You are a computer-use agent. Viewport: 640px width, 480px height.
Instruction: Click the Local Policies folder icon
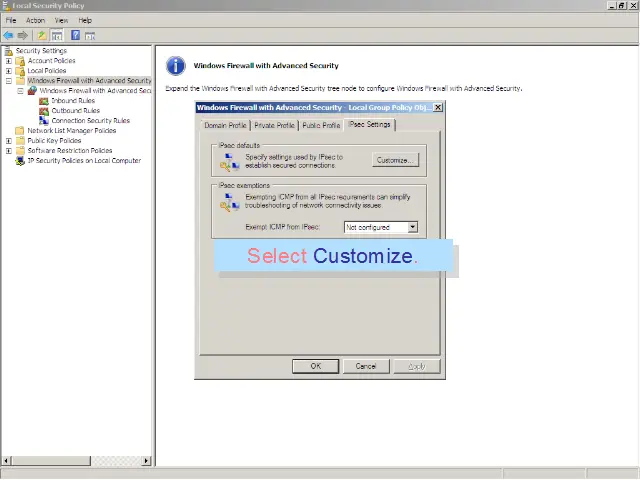point(20,71)
